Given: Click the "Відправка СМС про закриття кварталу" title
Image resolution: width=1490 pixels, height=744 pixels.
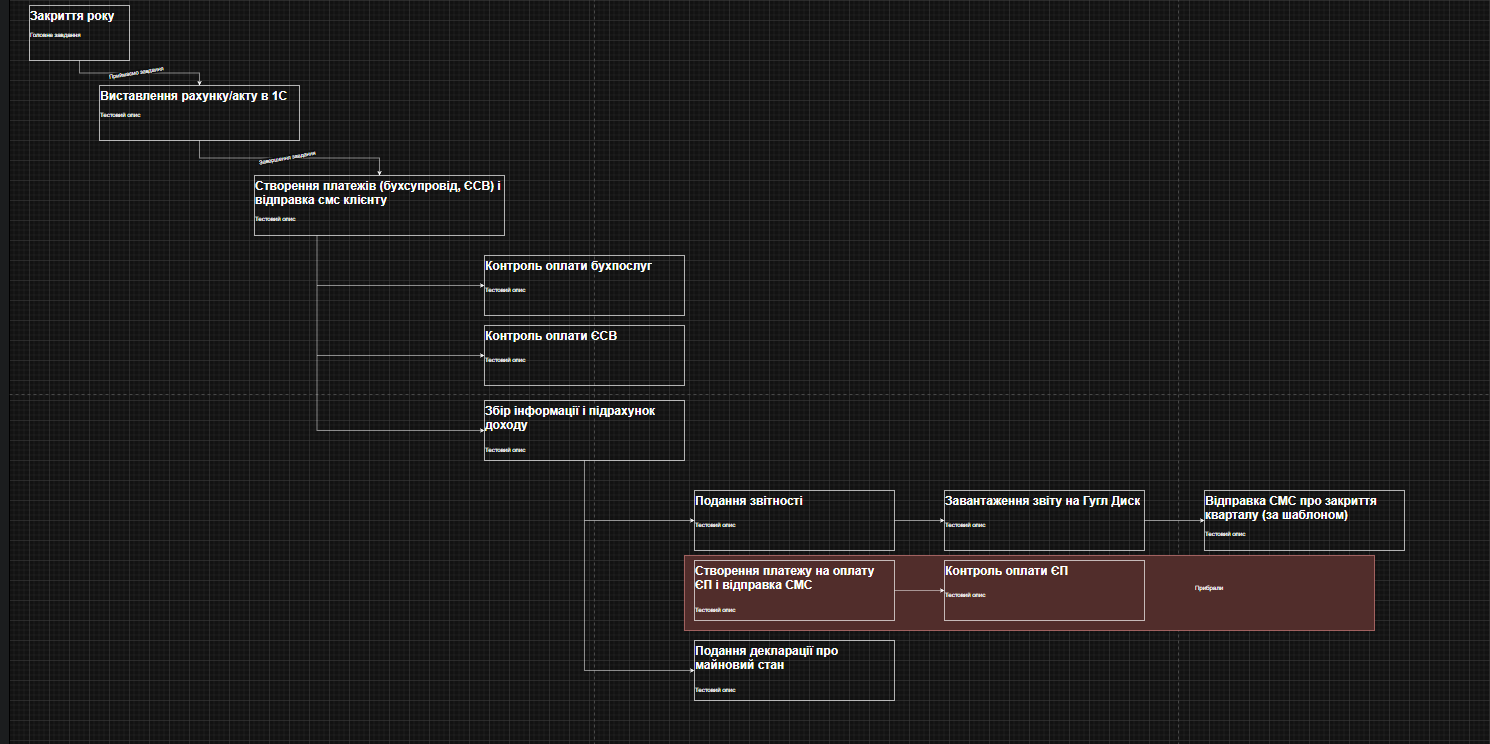Looking at the screenshot, I should 1291,507.
